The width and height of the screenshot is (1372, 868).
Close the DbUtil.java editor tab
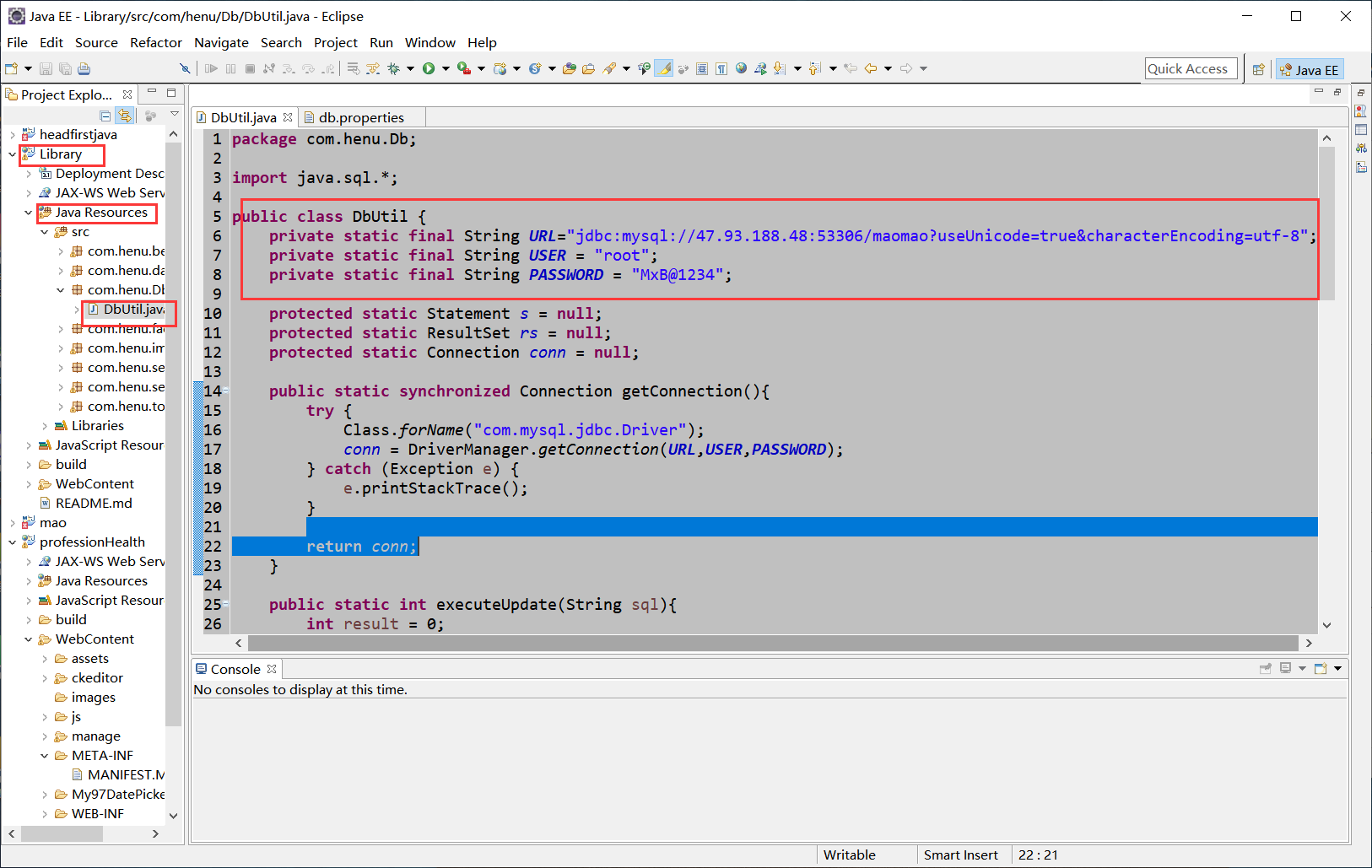[x=288, y=117]
